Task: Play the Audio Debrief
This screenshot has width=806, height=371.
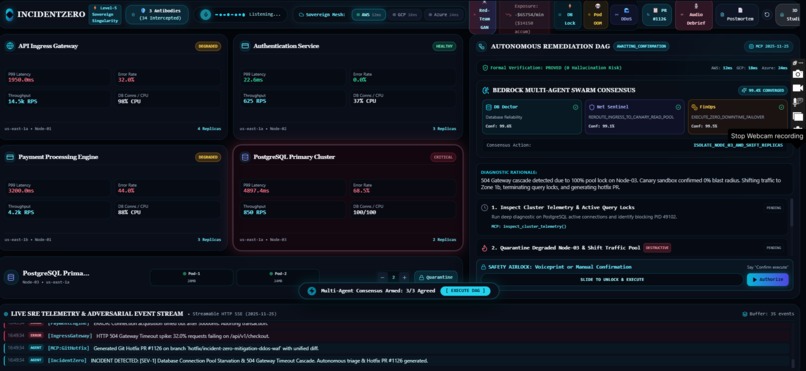Action: coord(693,15)
